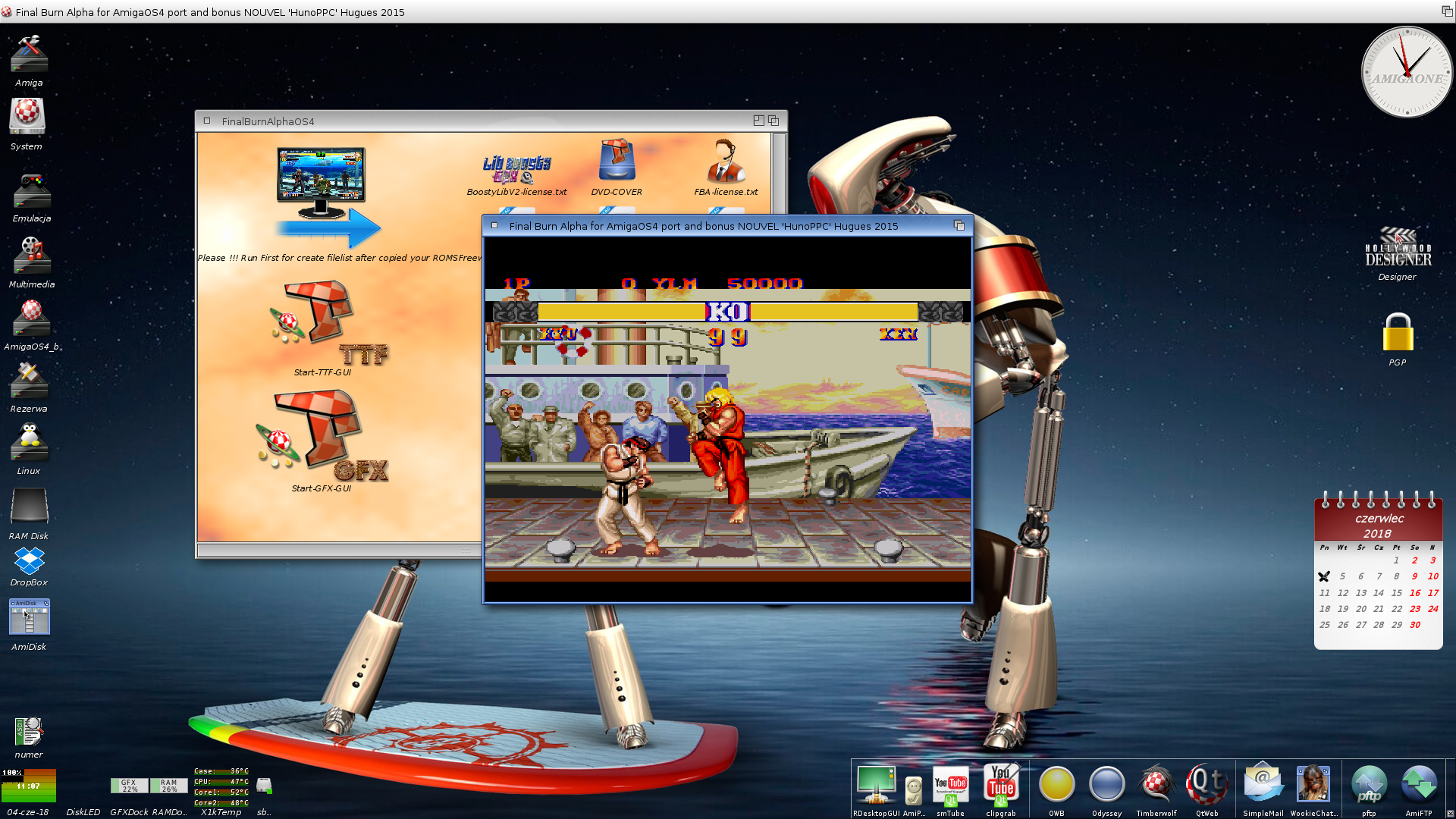The image size is (1456, 819).
Task: Click the '04-cze-18' date label
Action: point(28,812)
